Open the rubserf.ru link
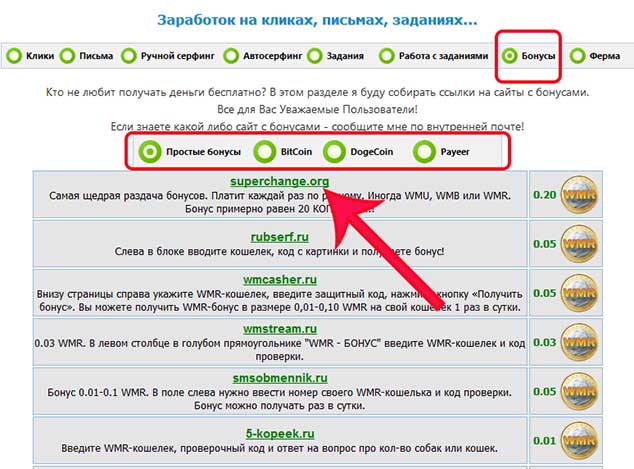 pyautogui.click(x=280, y=237)
